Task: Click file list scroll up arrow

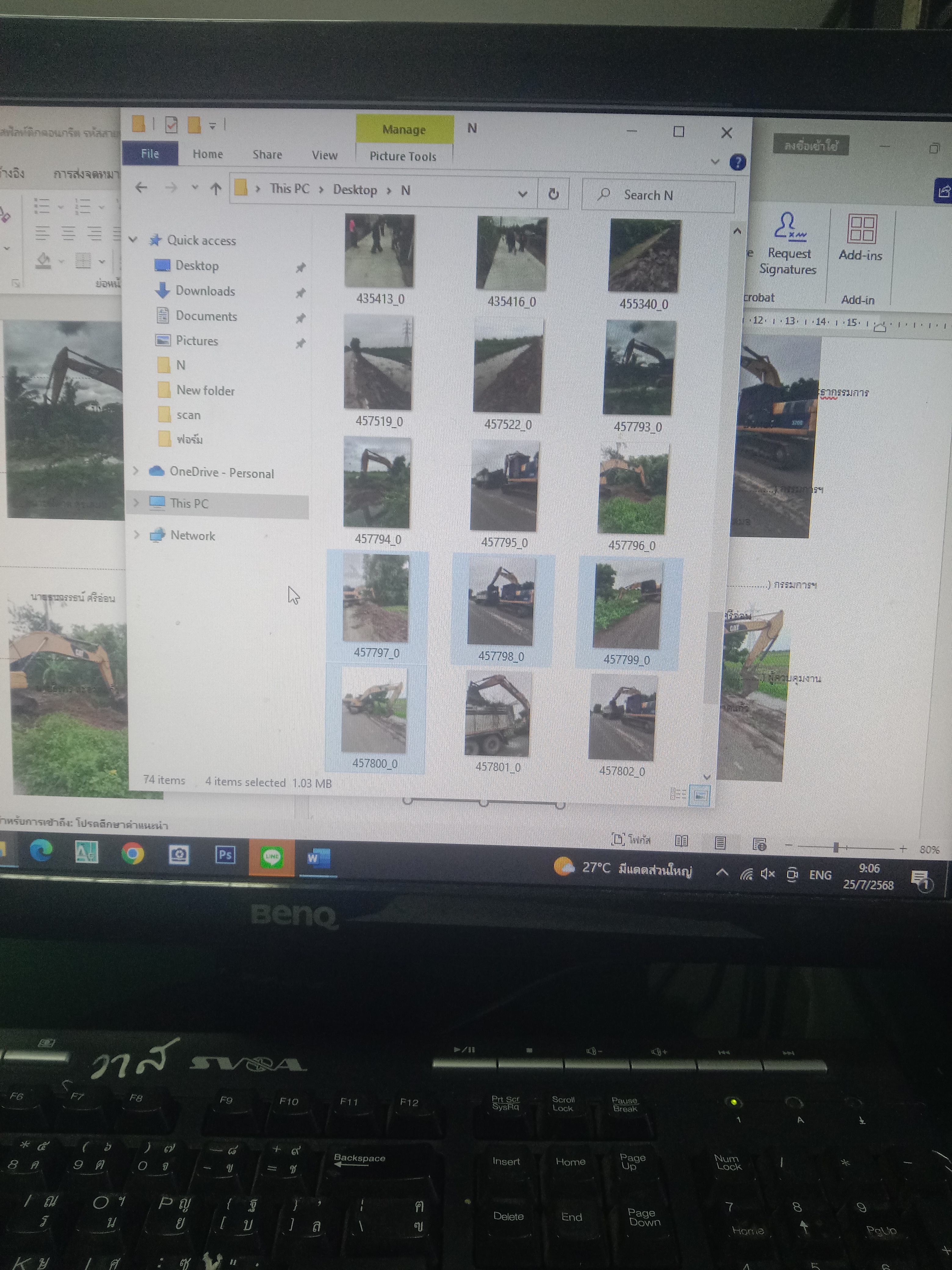Action: pyautogui.click(x=737, y=231)
